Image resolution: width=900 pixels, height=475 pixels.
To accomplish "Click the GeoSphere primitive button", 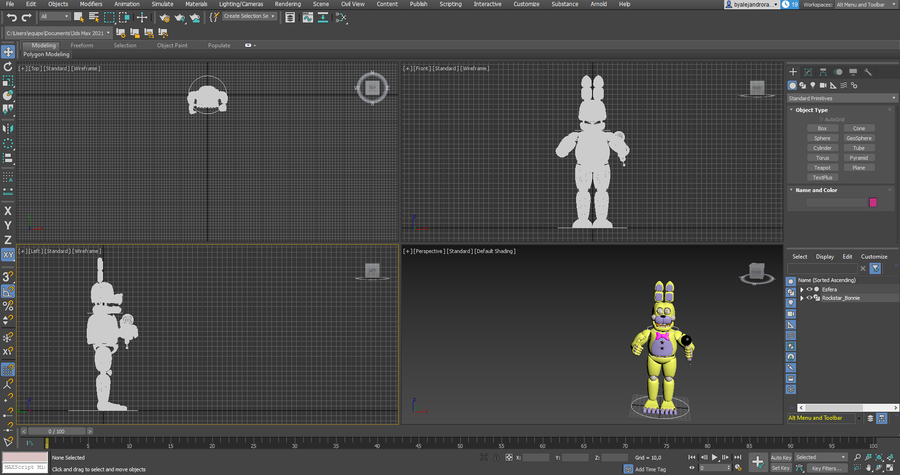I will click(859, 138).
